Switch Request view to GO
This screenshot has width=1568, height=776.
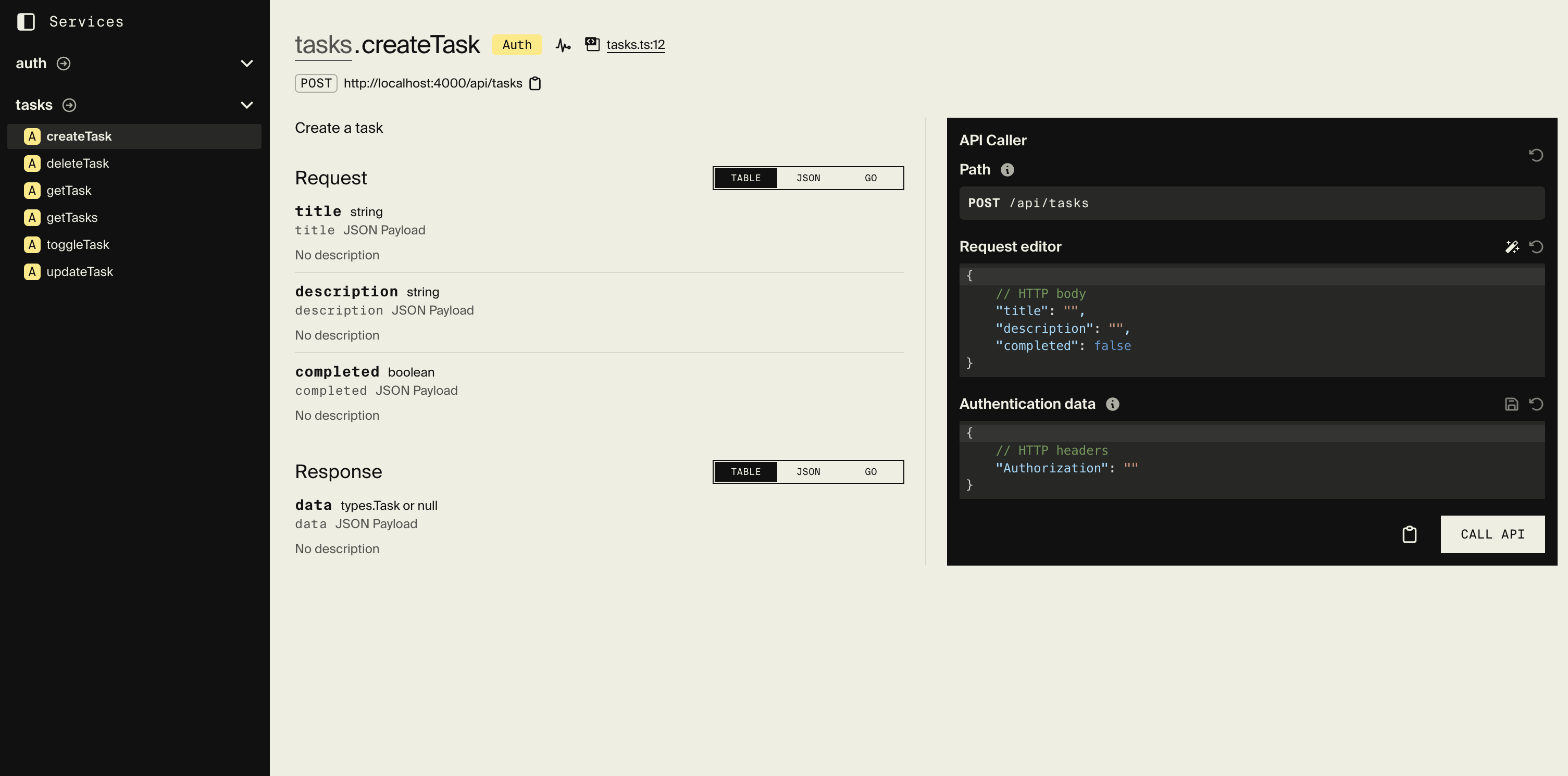870,178
